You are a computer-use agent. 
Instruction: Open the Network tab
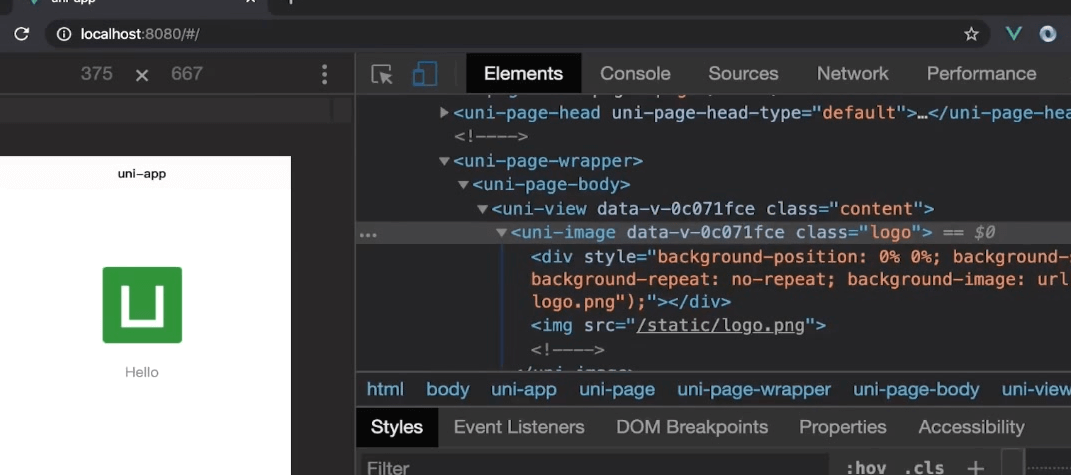(852, 73)
